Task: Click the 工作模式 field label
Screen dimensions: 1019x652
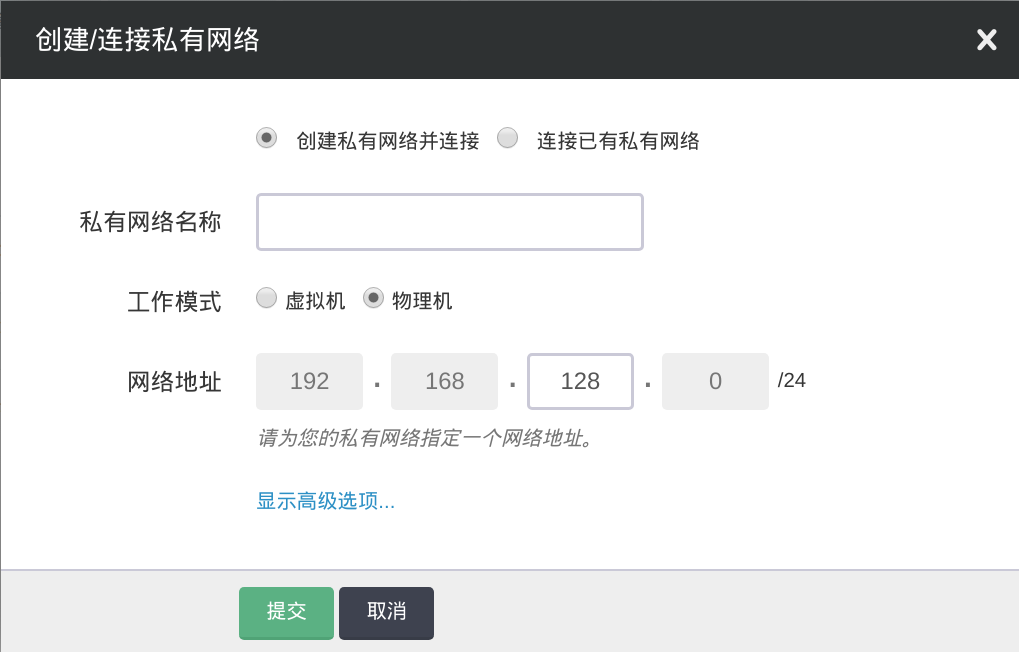Action: [x=174, y=301]
